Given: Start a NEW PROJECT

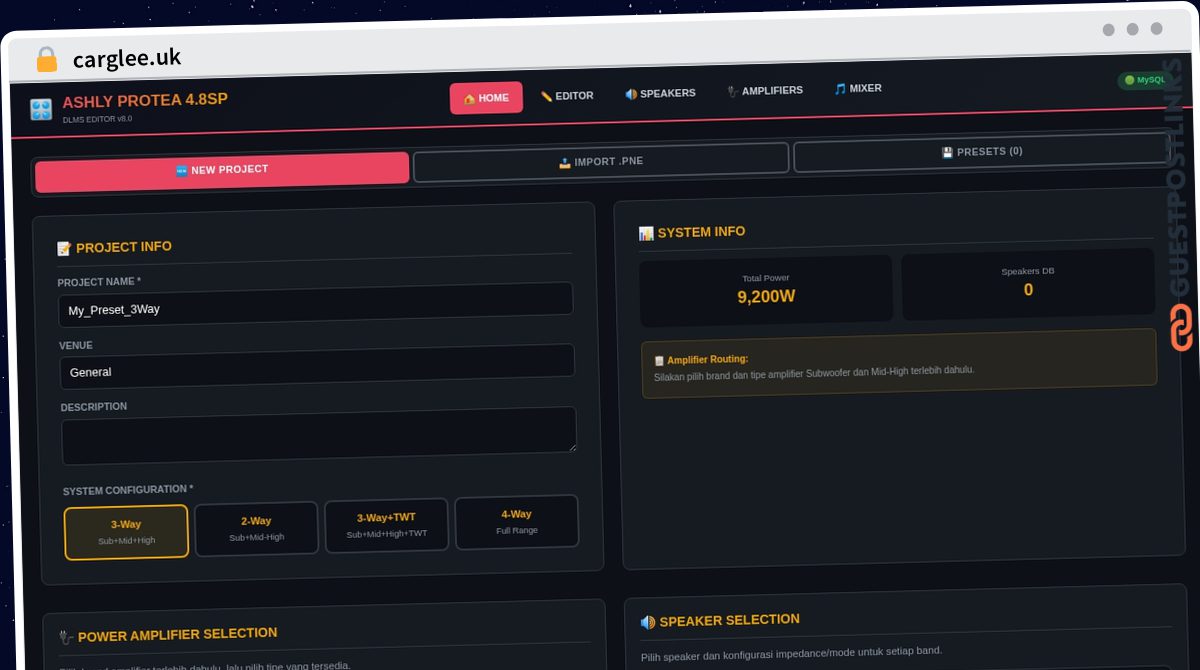Looking at the screenshot, I should pyautogui.click(x=222, y=171).
